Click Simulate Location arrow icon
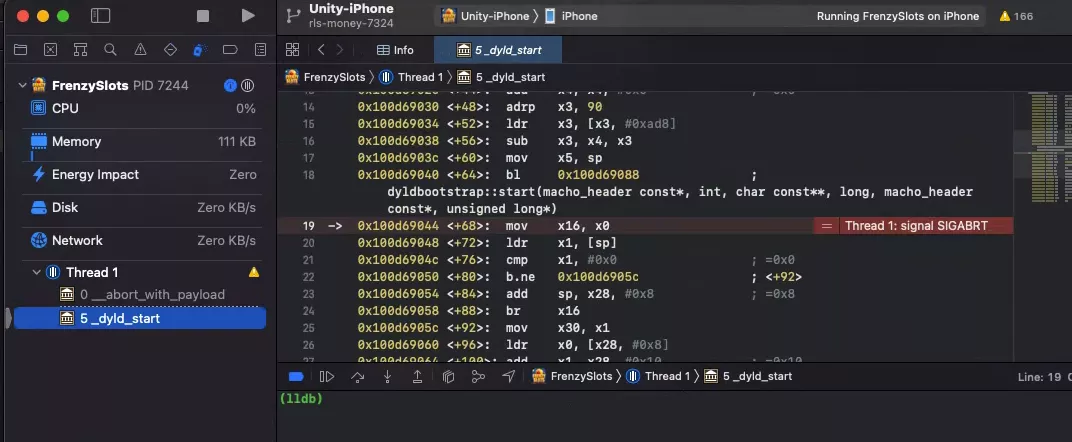This screenshot has height=442, width=1072. (x=509, y=376)
